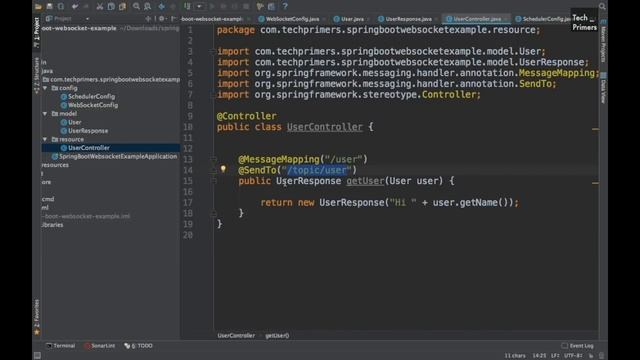640x360 pixels.
Task: Click the Open folder toolbar icon
Action: click(x=38, y=7)
